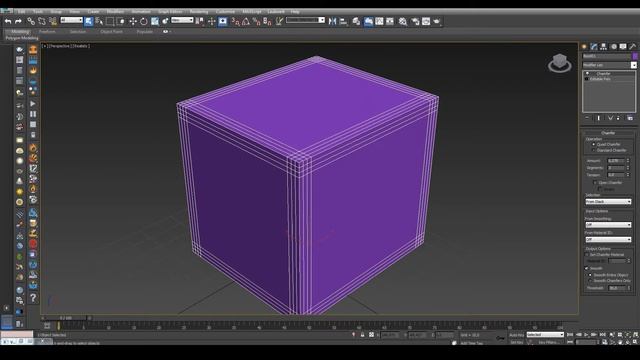Switch to the Modify command panel tab
This screenshot has width=640, height=360.
pyautogui.click(x=594, y=47)
